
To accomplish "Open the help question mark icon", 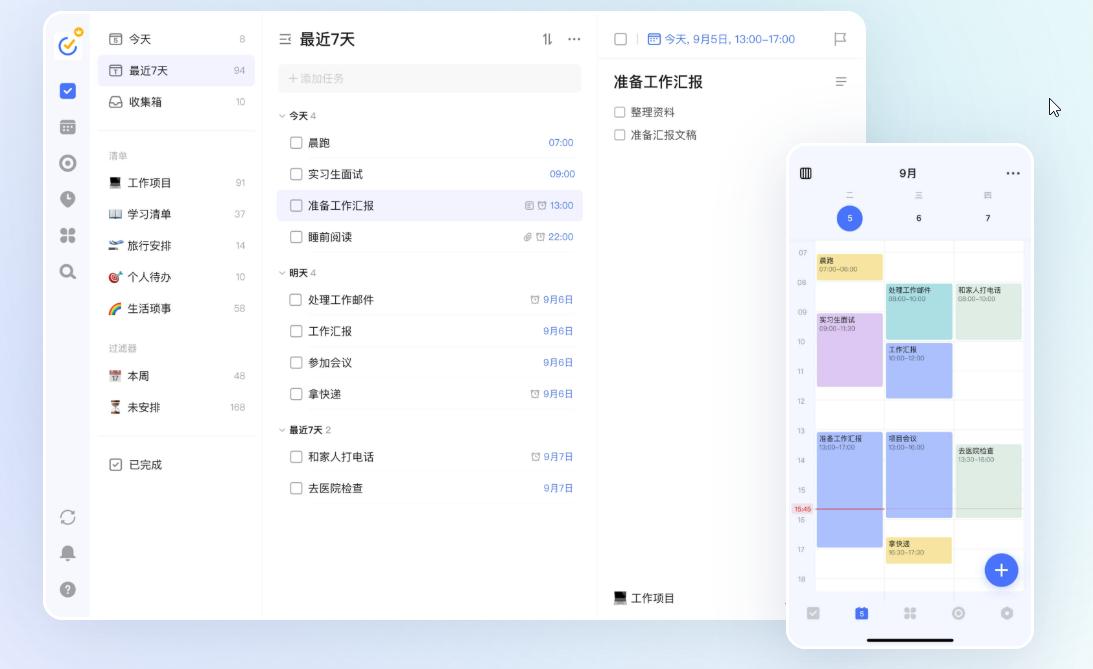I will tap(68, 589).
